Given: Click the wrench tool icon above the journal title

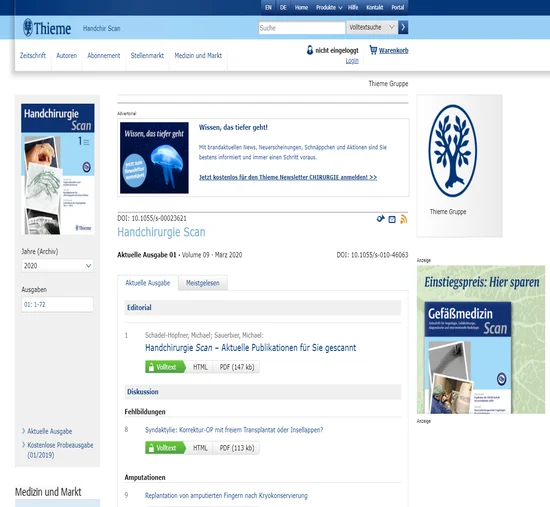Looking at the screenshot, I should (x=381, y=219).
